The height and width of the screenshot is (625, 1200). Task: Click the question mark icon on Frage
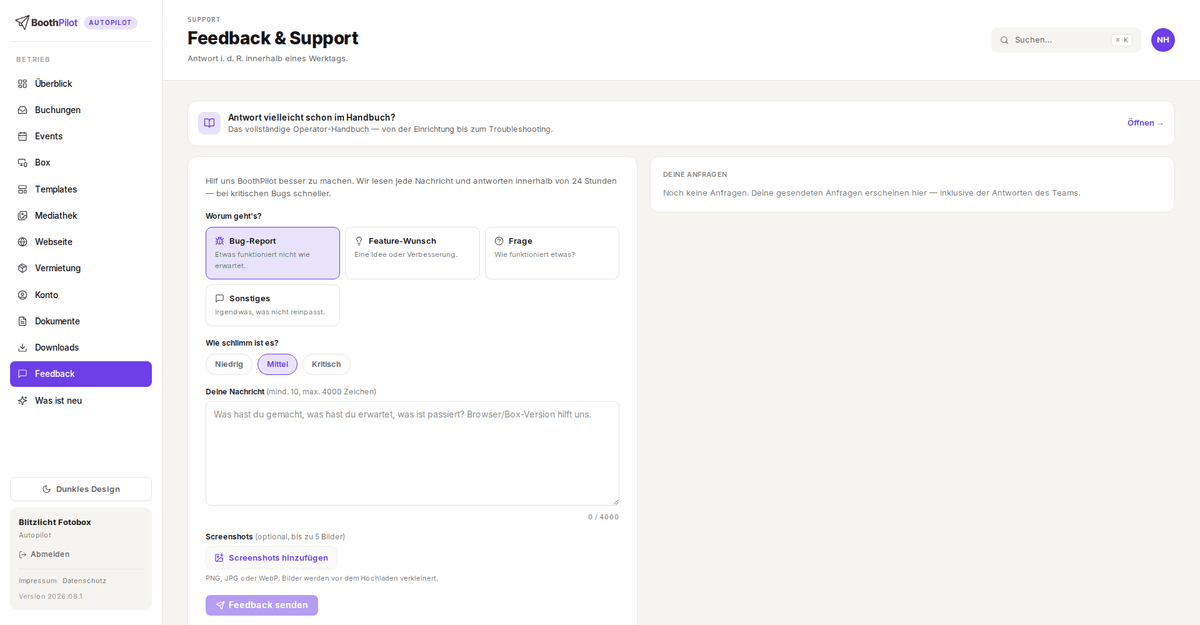499,241
